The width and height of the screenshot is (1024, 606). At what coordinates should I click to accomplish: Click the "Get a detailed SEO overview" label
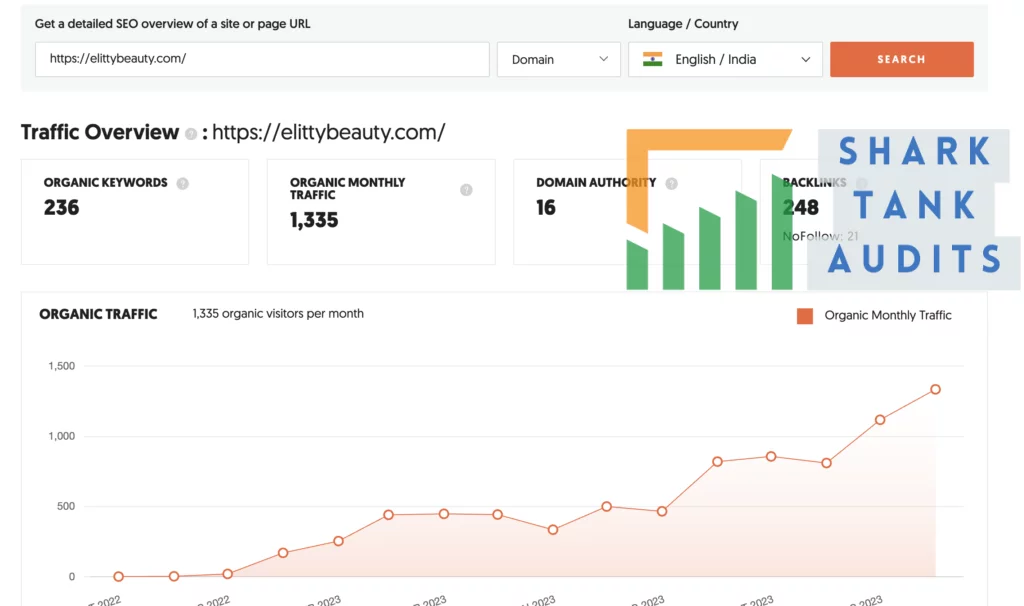point(172,24)
